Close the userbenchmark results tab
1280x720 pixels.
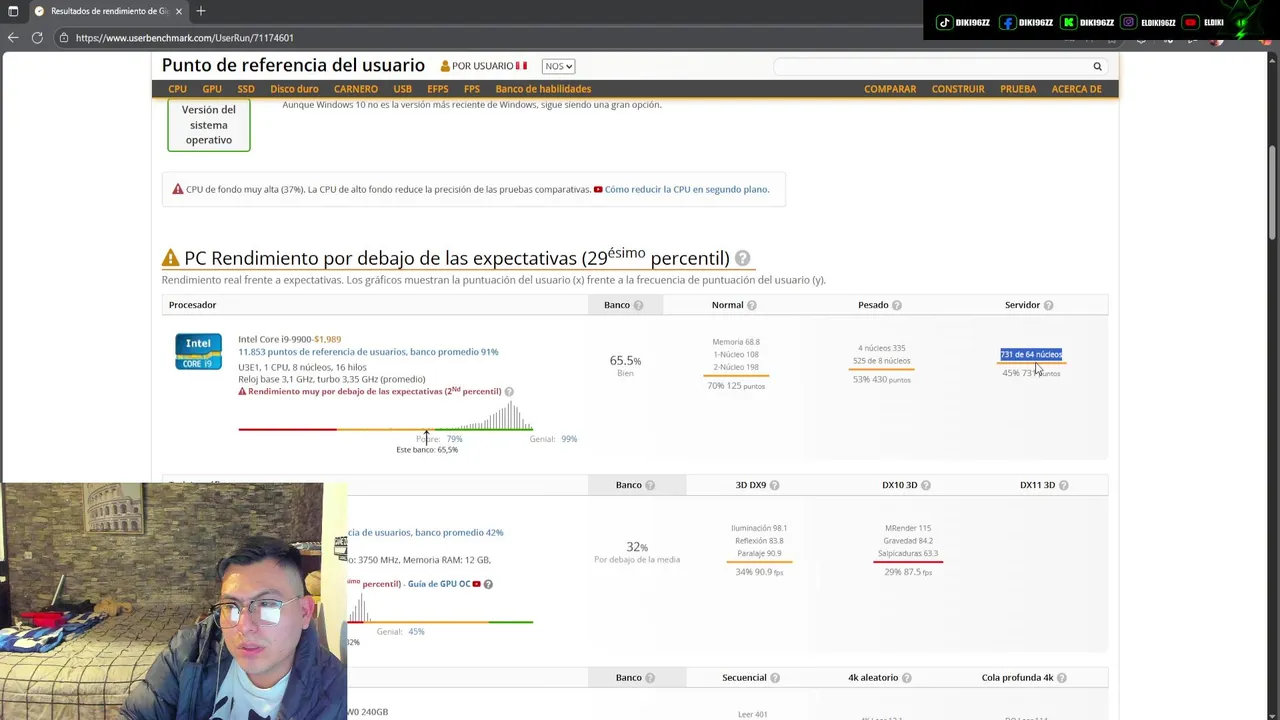tap(180, 11)
